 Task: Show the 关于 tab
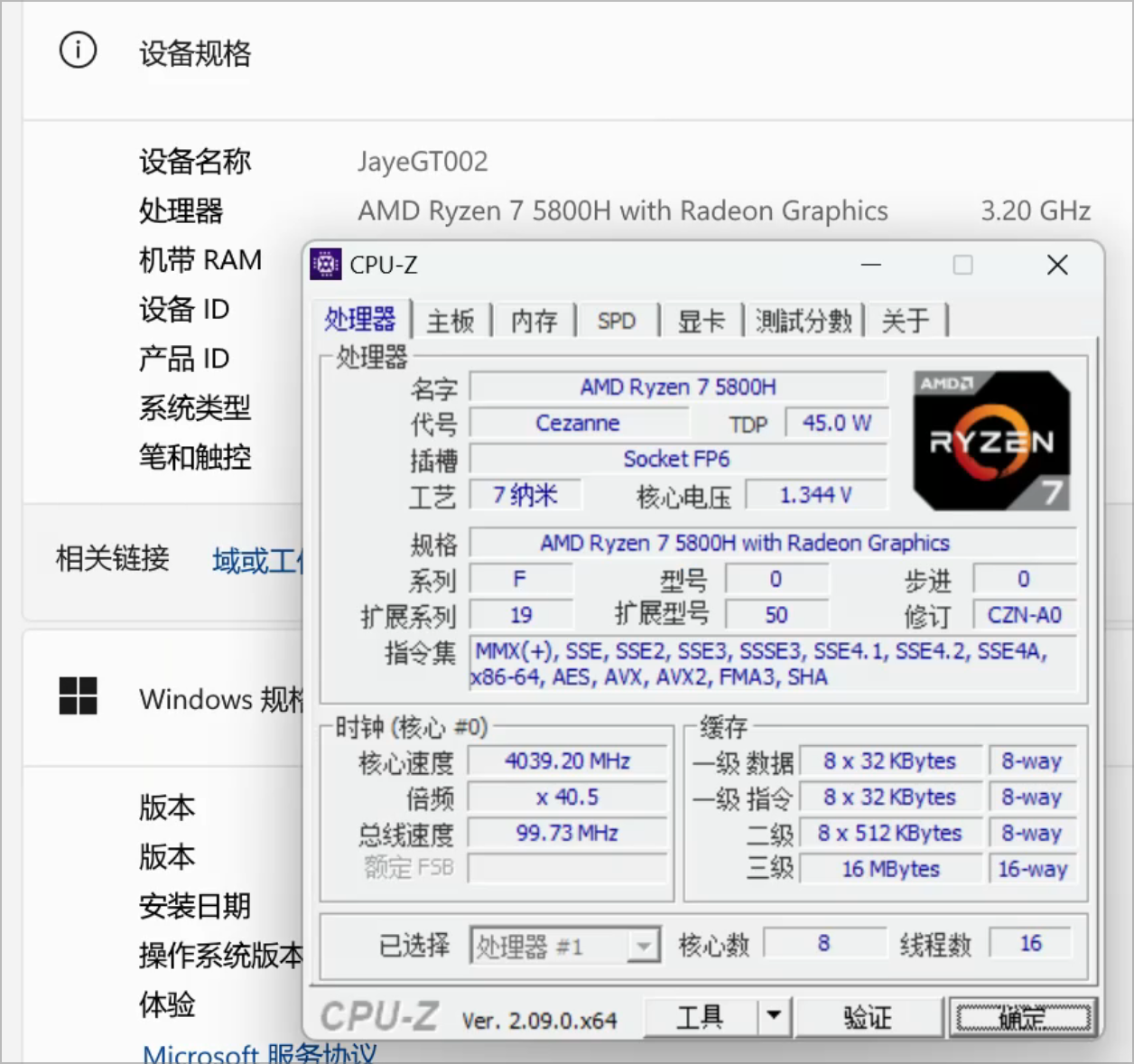coord(906,321)
